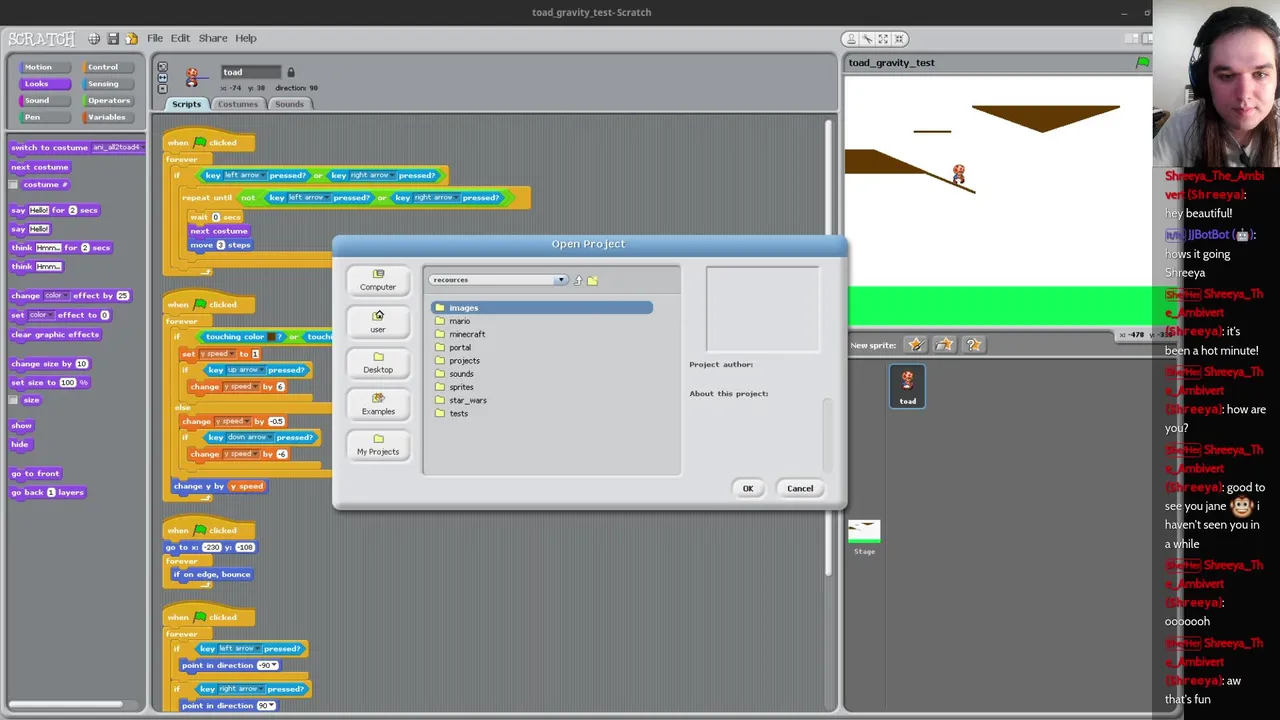This screenshot has width=1280, height=720.
Task: Click the globe language icon in Scratch toolbar
Action: coord(94,38)
